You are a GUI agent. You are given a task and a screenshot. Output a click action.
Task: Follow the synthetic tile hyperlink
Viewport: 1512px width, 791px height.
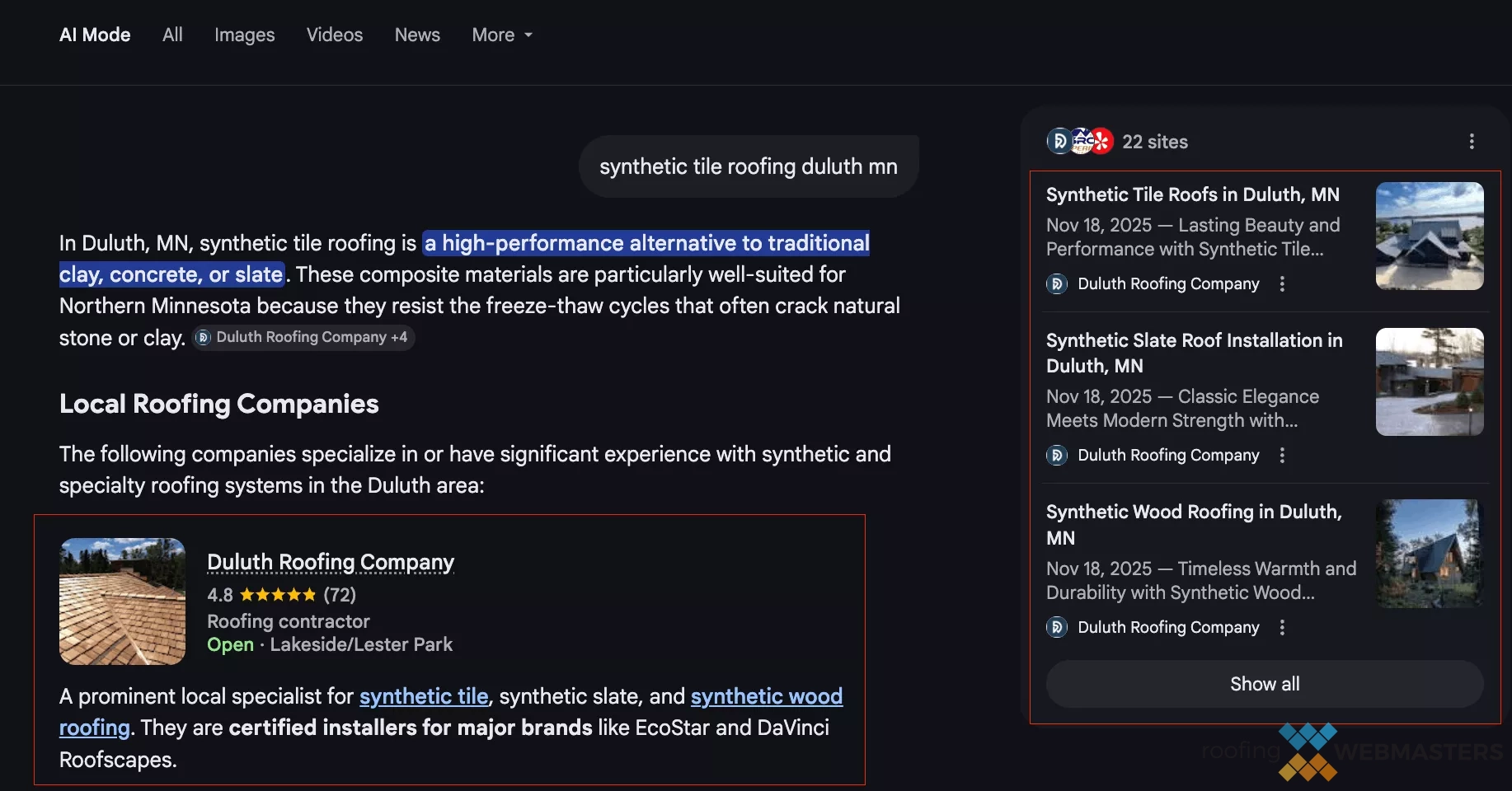point(424,696)
